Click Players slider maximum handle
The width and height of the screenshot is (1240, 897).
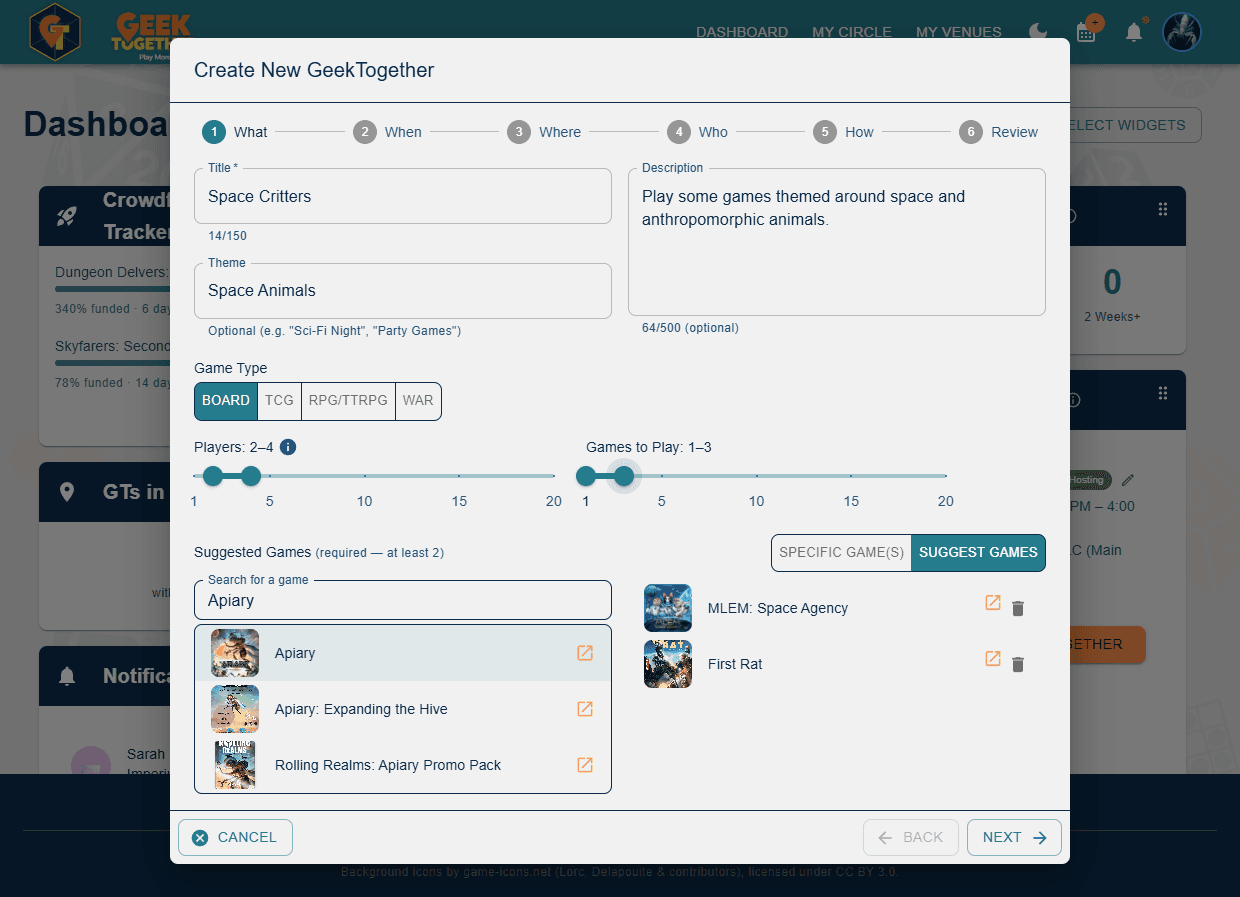pos(251,476)
